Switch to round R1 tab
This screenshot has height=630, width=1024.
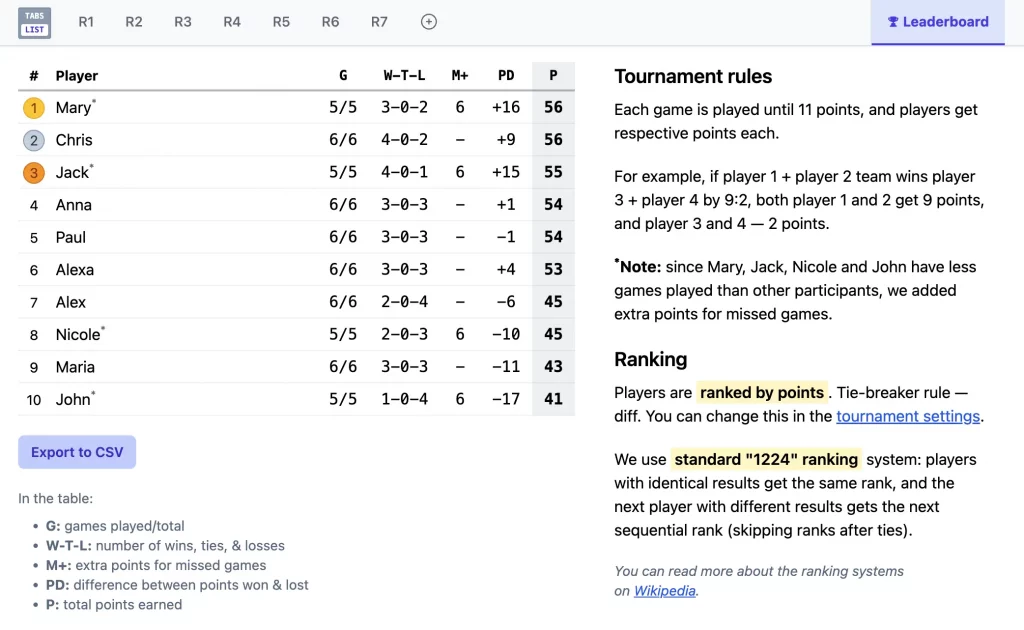[x=86, y=22]
